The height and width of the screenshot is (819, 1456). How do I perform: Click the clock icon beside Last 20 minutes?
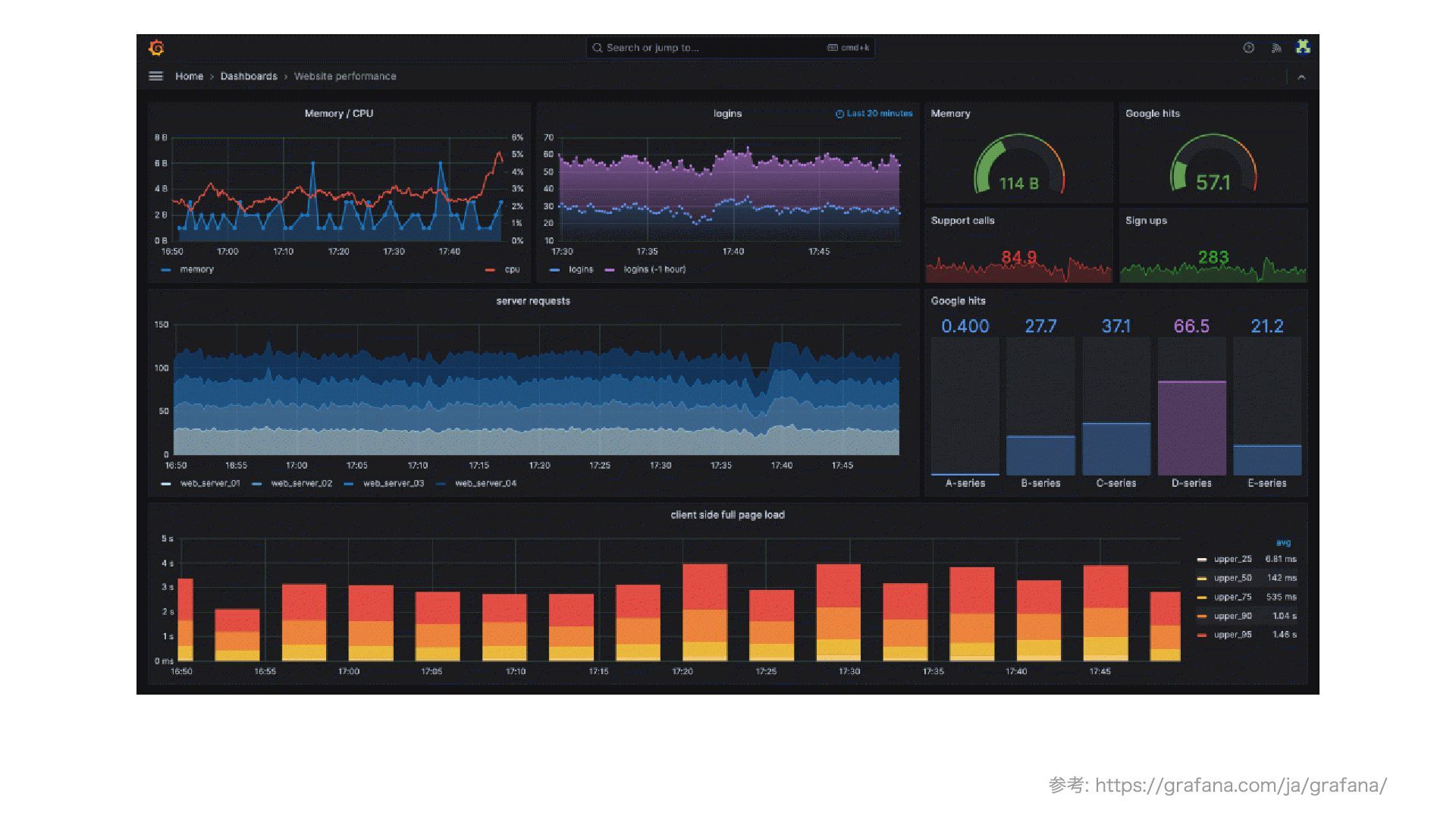pos(839,114)
